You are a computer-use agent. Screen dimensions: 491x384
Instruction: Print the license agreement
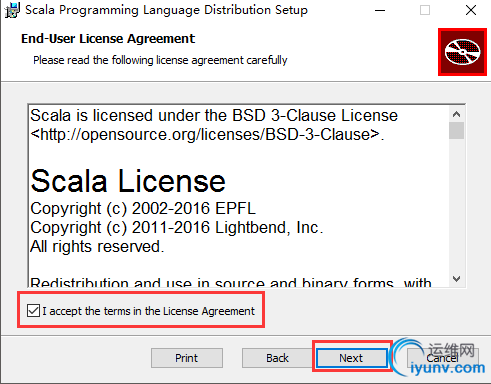pyautogui.click(x=187, y=358)
